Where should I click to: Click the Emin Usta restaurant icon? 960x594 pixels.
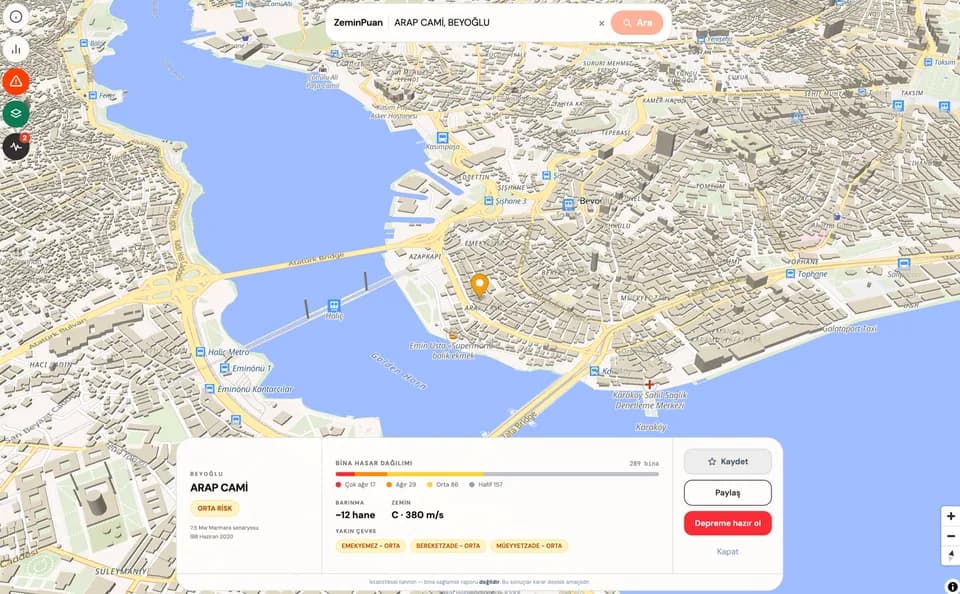[x=452, y=336]
